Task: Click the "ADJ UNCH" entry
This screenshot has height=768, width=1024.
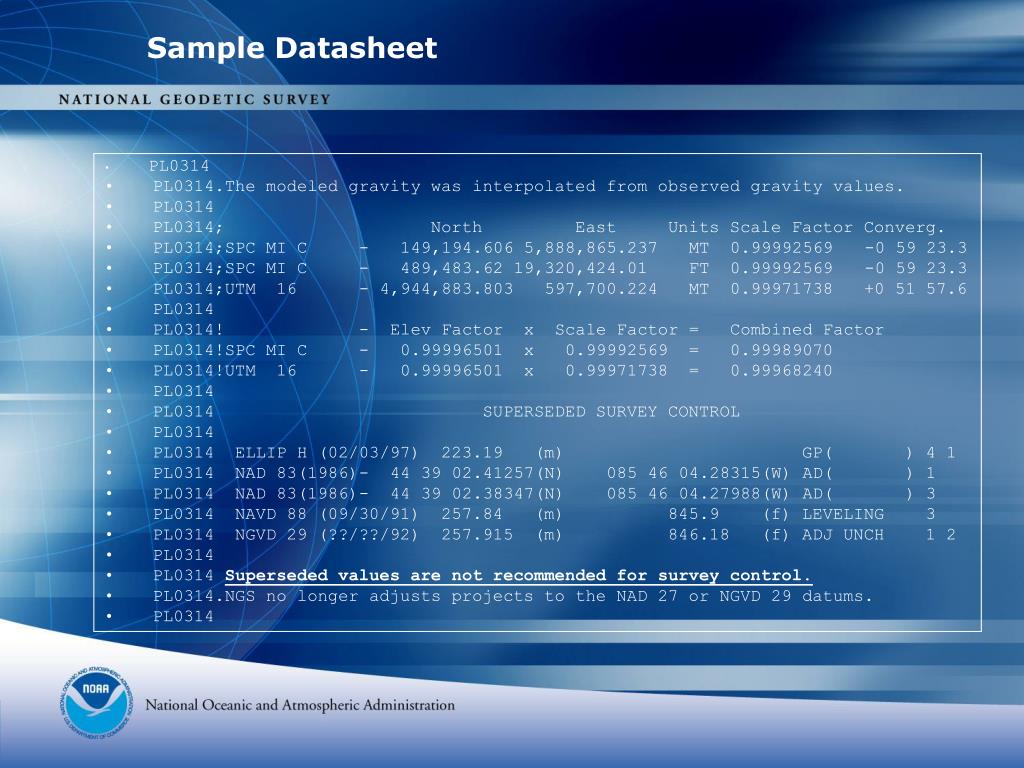Action: [843, 535]
